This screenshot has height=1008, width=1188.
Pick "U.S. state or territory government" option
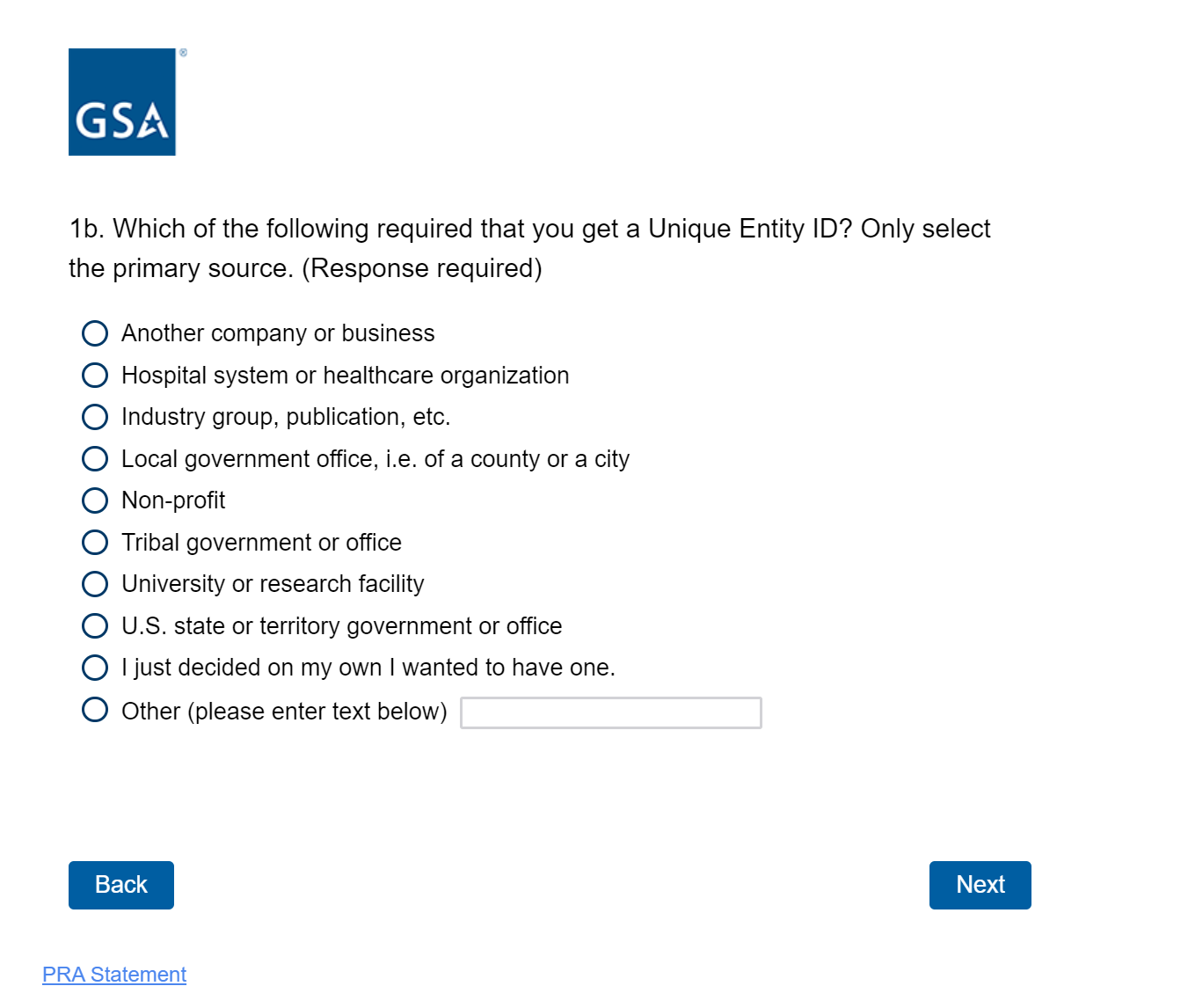pyautogui.click(x=95, y=626)
